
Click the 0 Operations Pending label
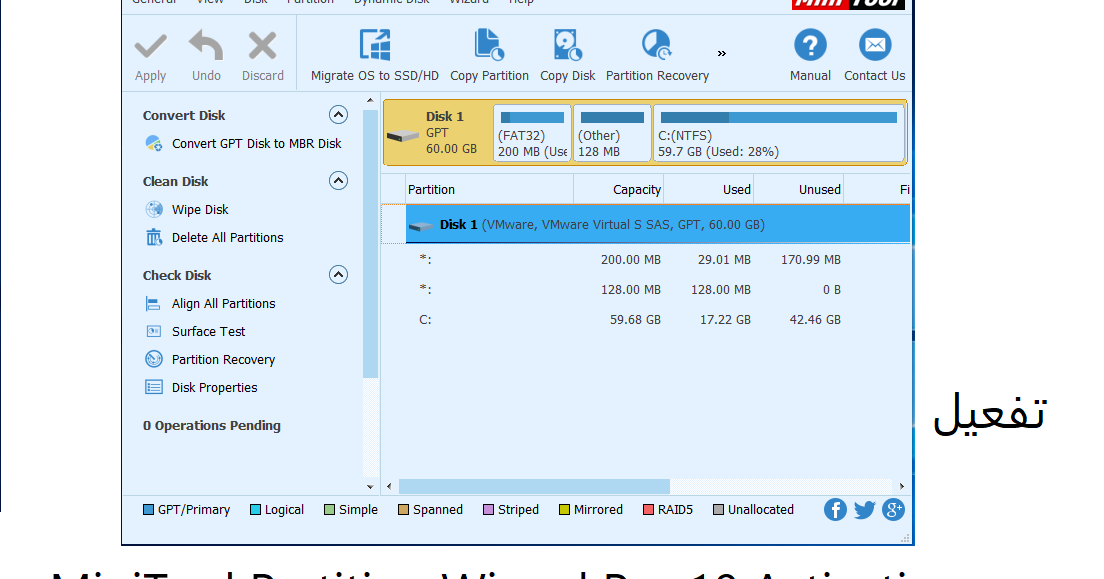[211, 425]
